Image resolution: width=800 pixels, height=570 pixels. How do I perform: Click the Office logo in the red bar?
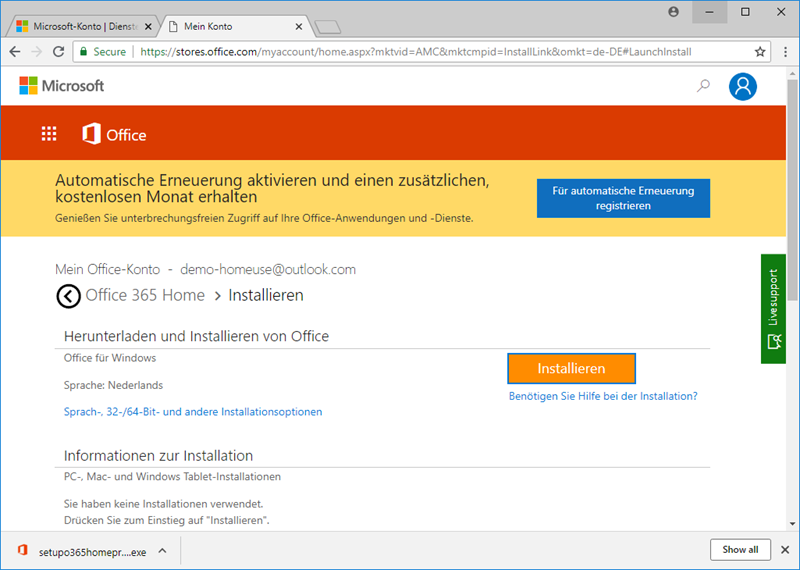(114, 134)
